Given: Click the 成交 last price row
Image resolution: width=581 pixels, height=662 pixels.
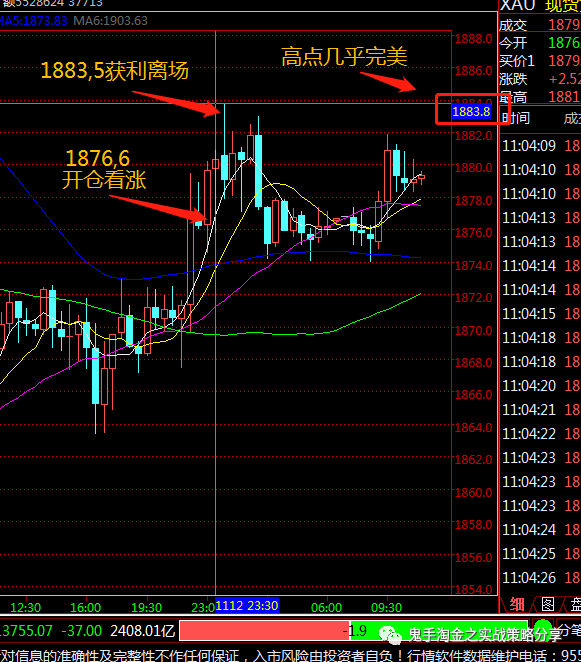Looking at the screenshot, I should 540,25.
